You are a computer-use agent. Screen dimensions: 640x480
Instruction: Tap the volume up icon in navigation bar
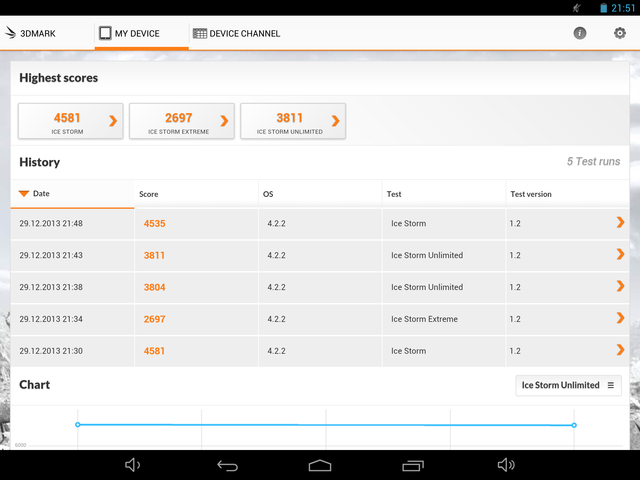[506, 465]
